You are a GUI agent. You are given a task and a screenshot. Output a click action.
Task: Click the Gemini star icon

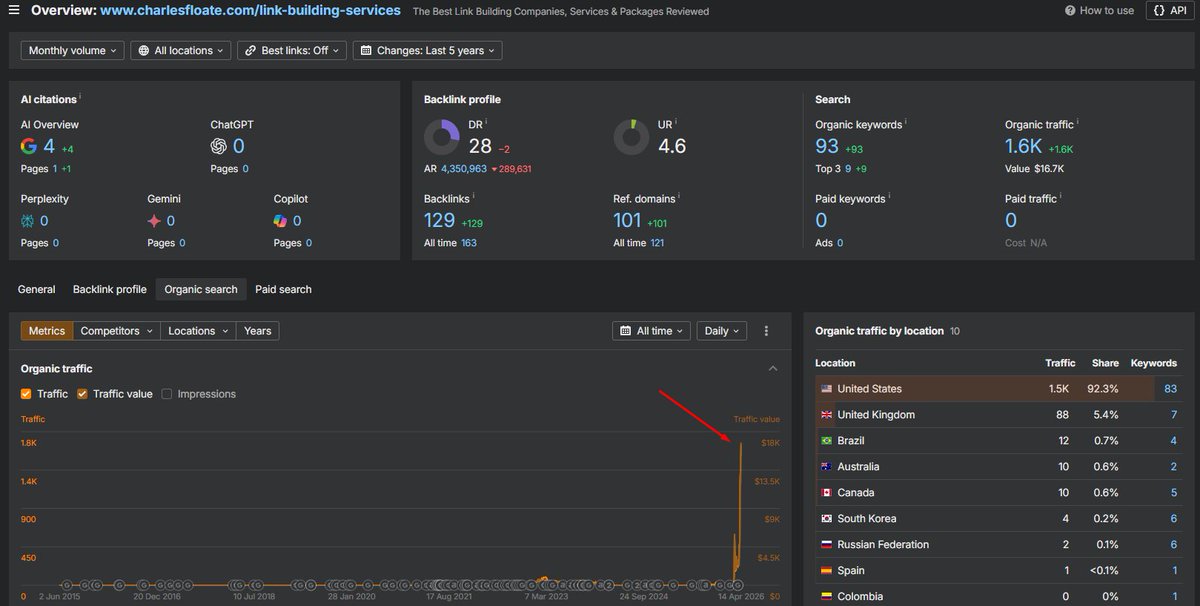click(154, 221)
